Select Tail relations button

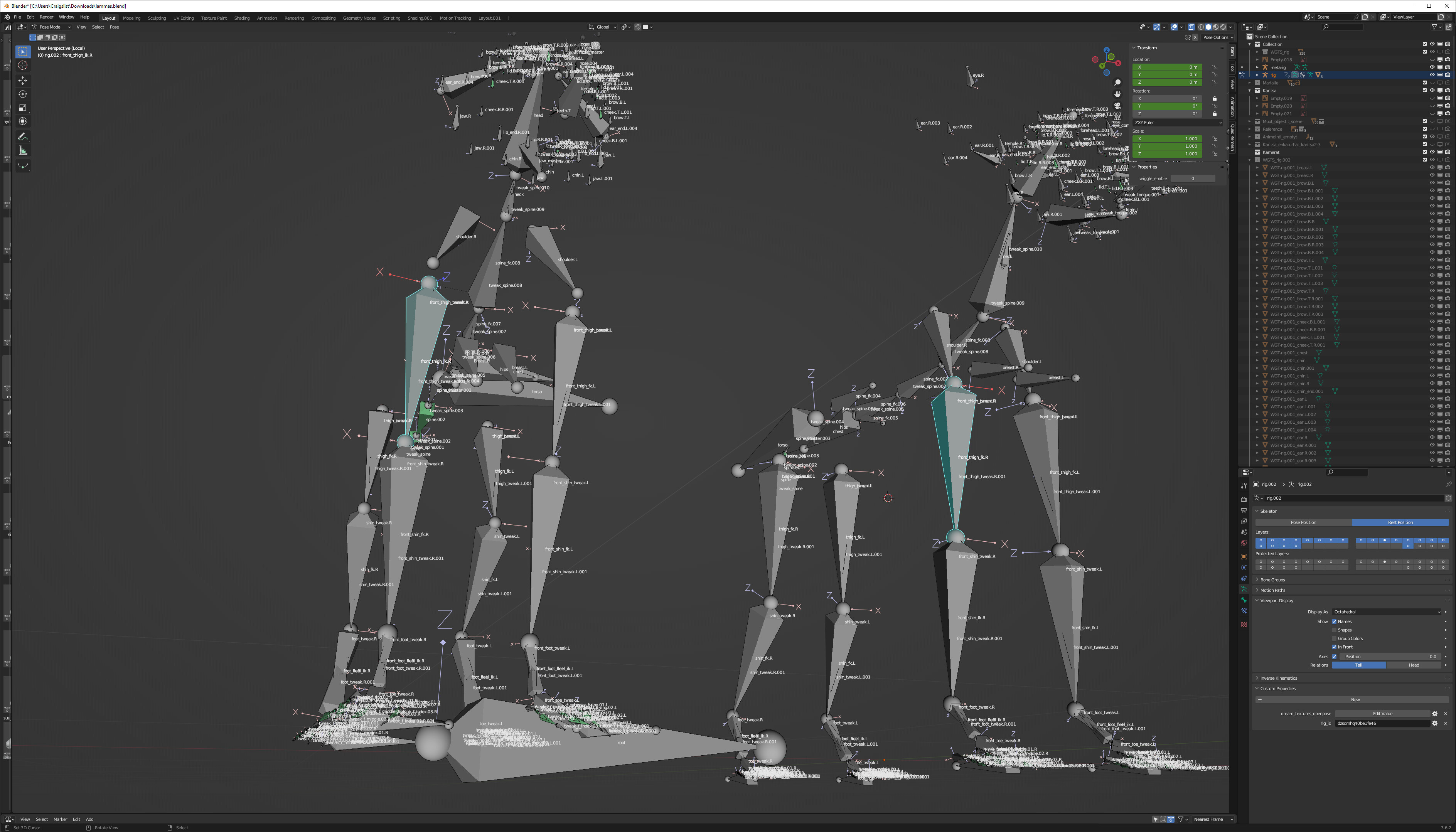click(x=1359, y=665)
